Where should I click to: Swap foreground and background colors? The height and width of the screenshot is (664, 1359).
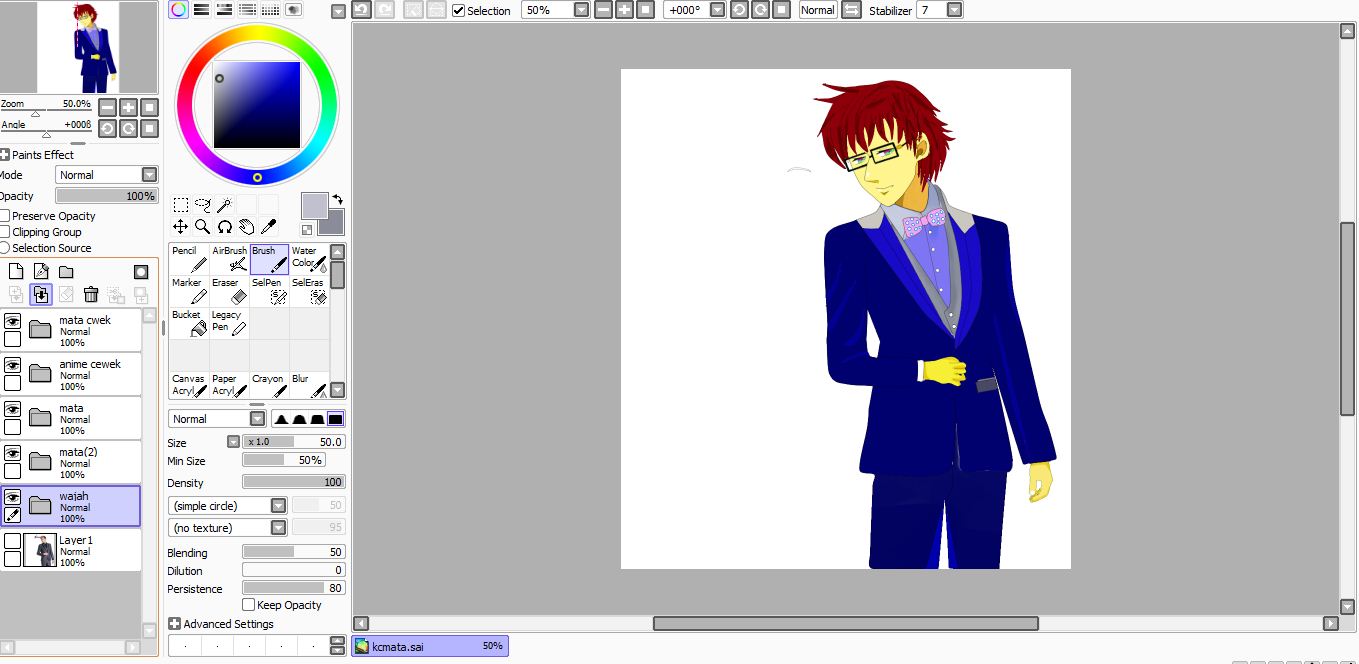[338, 199]
